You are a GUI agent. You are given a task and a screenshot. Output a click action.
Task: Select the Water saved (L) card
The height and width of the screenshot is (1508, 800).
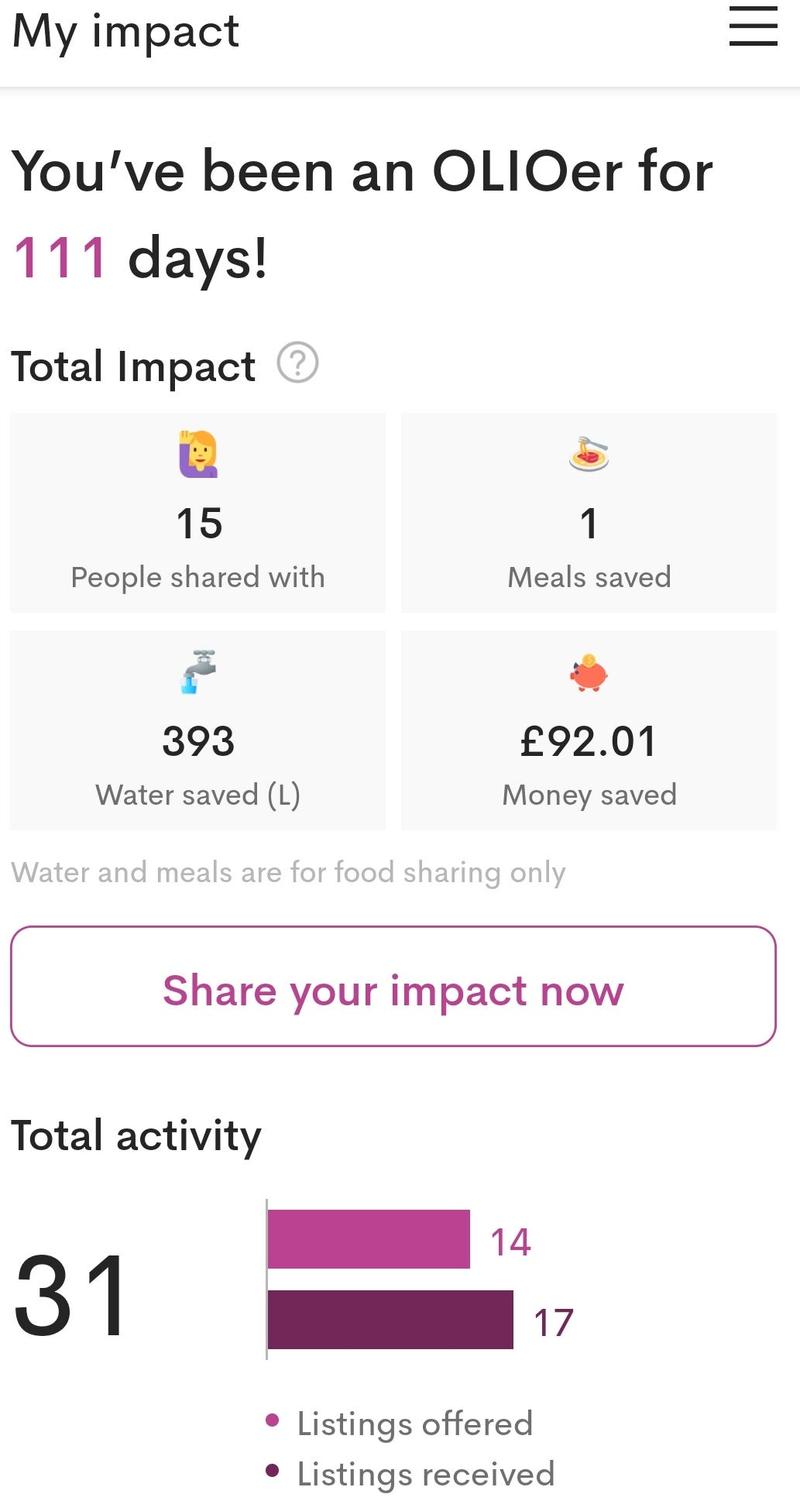(x=198, y=730)
